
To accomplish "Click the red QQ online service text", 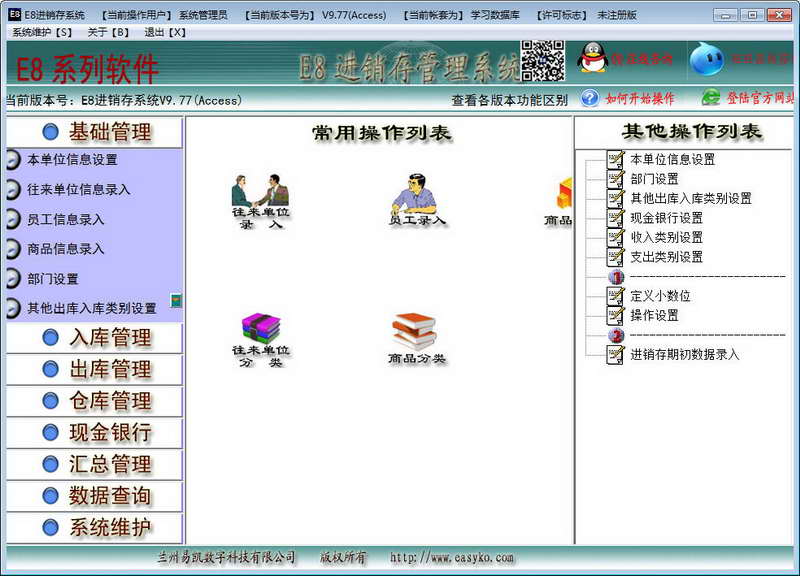I will [x=642, y=59].
